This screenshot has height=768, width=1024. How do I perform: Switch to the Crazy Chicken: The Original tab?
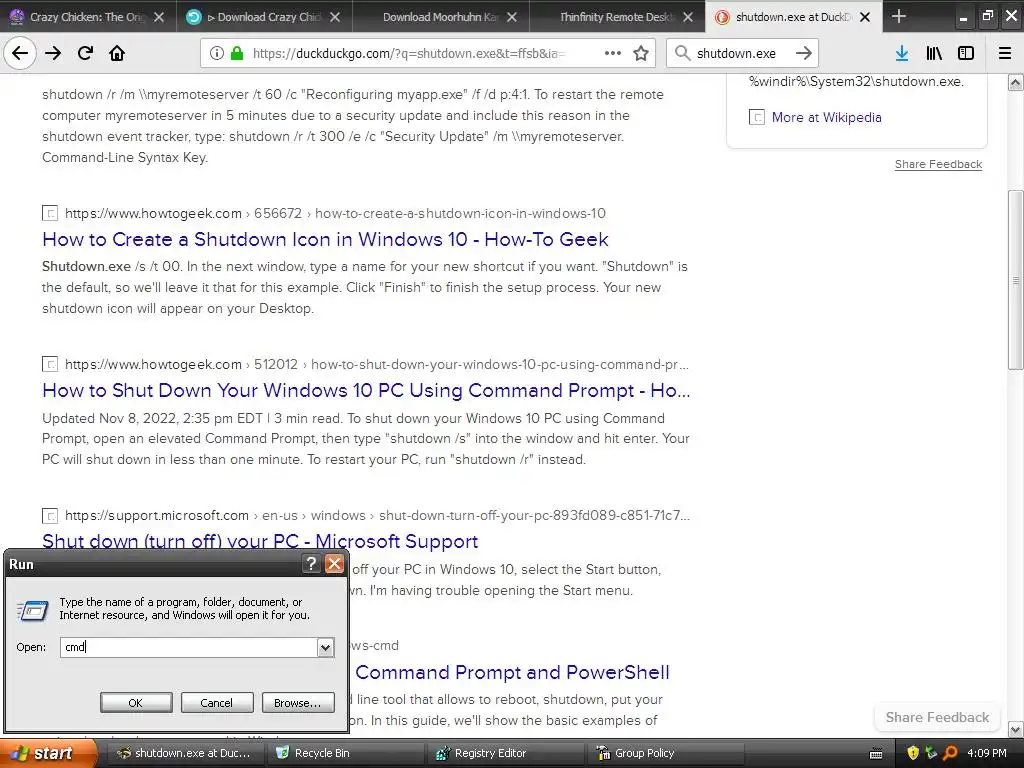tap(88, 17)
